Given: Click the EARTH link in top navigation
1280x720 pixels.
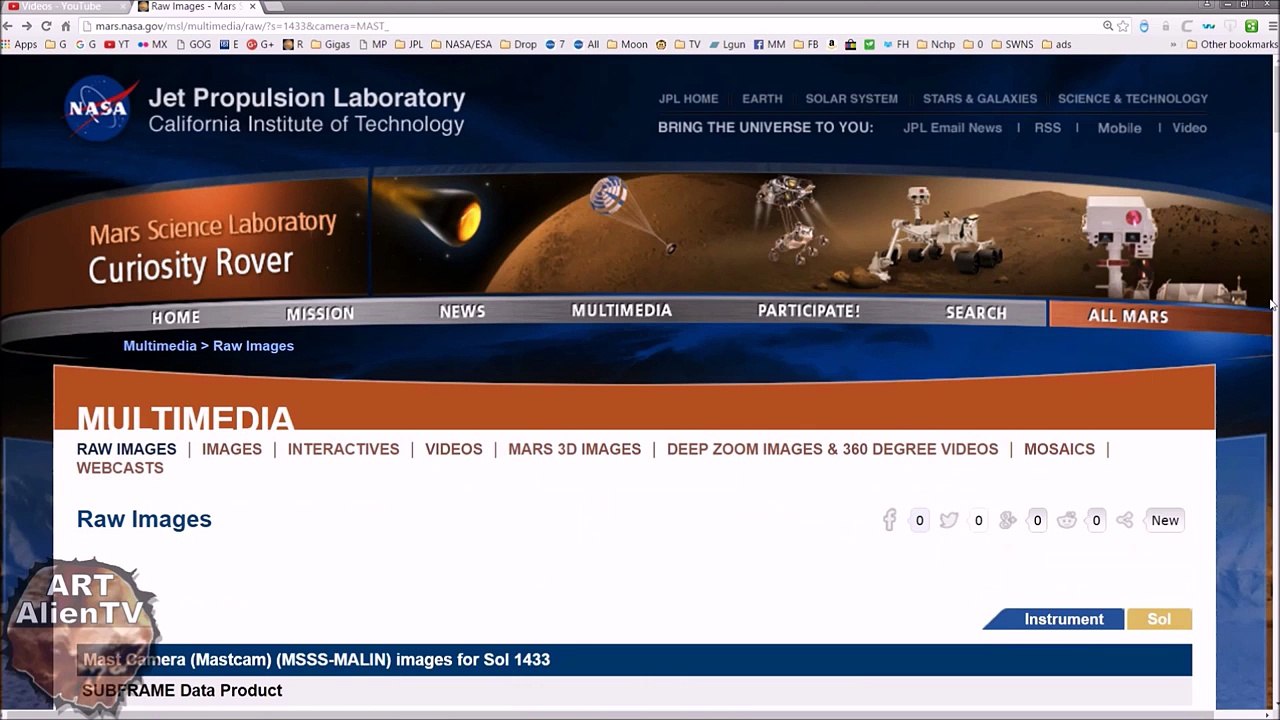Looking at the screenshot, I should click(762, 99).
